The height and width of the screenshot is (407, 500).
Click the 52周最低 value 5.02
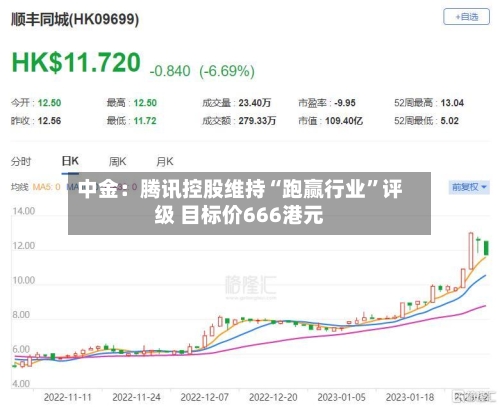tap(450, 121)
